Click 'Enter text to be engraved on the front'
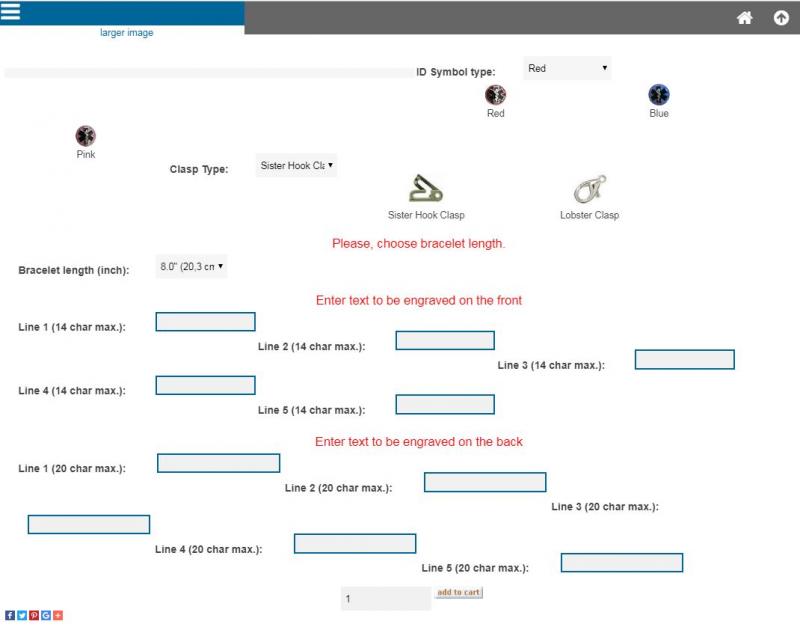Screen dimensions: 800x627 [x=419, y=300]
